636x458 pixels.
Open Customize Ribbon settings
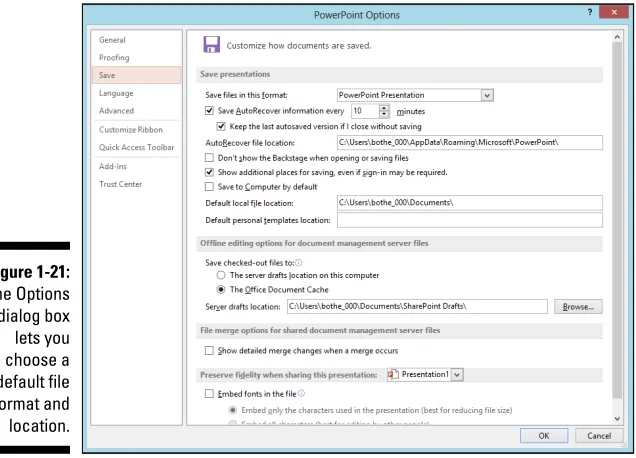[136, 130]
